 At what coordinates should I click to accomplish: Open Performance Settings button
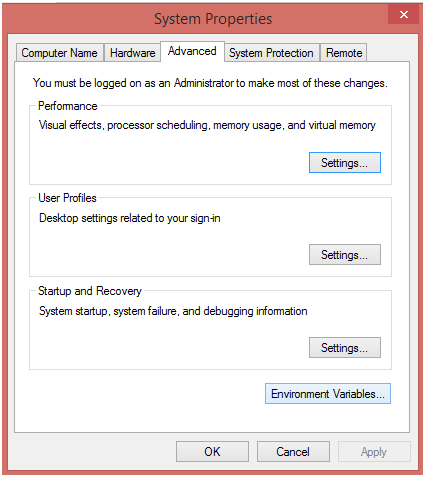point(345,163)
